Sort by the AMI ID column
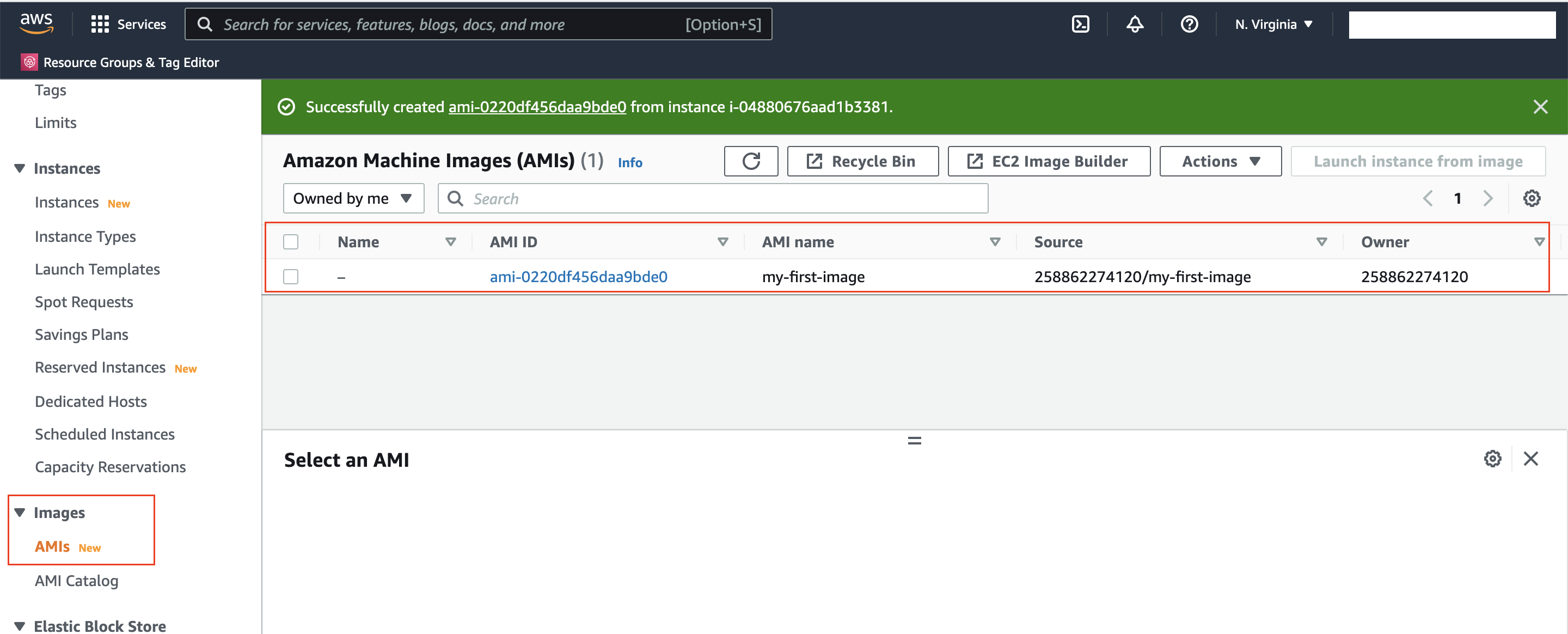 (x=722, y=242)
